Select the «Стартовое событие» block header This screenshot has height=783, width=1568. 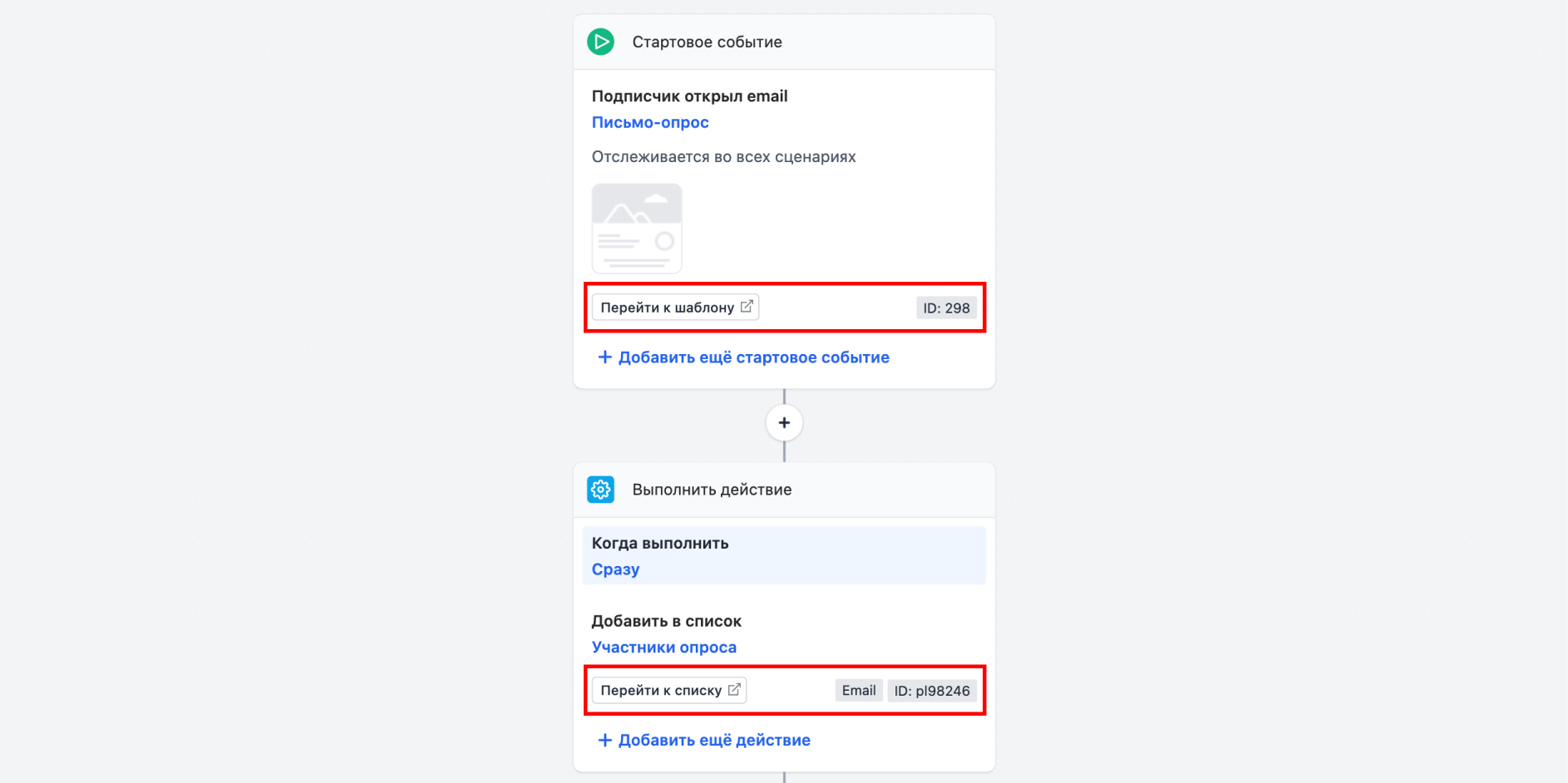click(x=707, y=42)
